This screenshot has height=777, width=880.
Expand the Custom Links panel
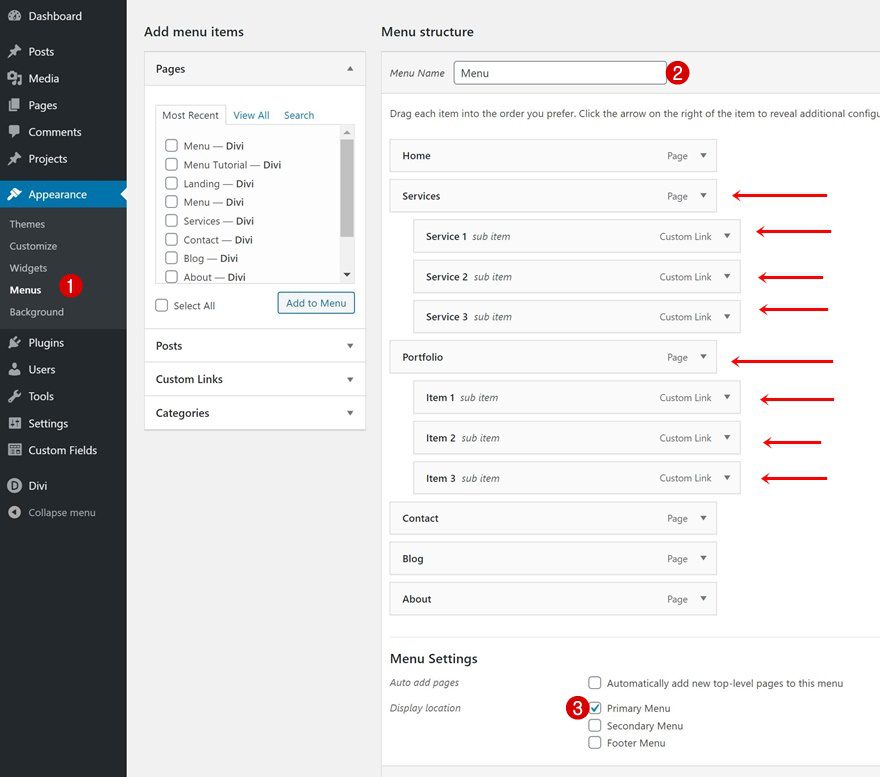pos(348,378)
